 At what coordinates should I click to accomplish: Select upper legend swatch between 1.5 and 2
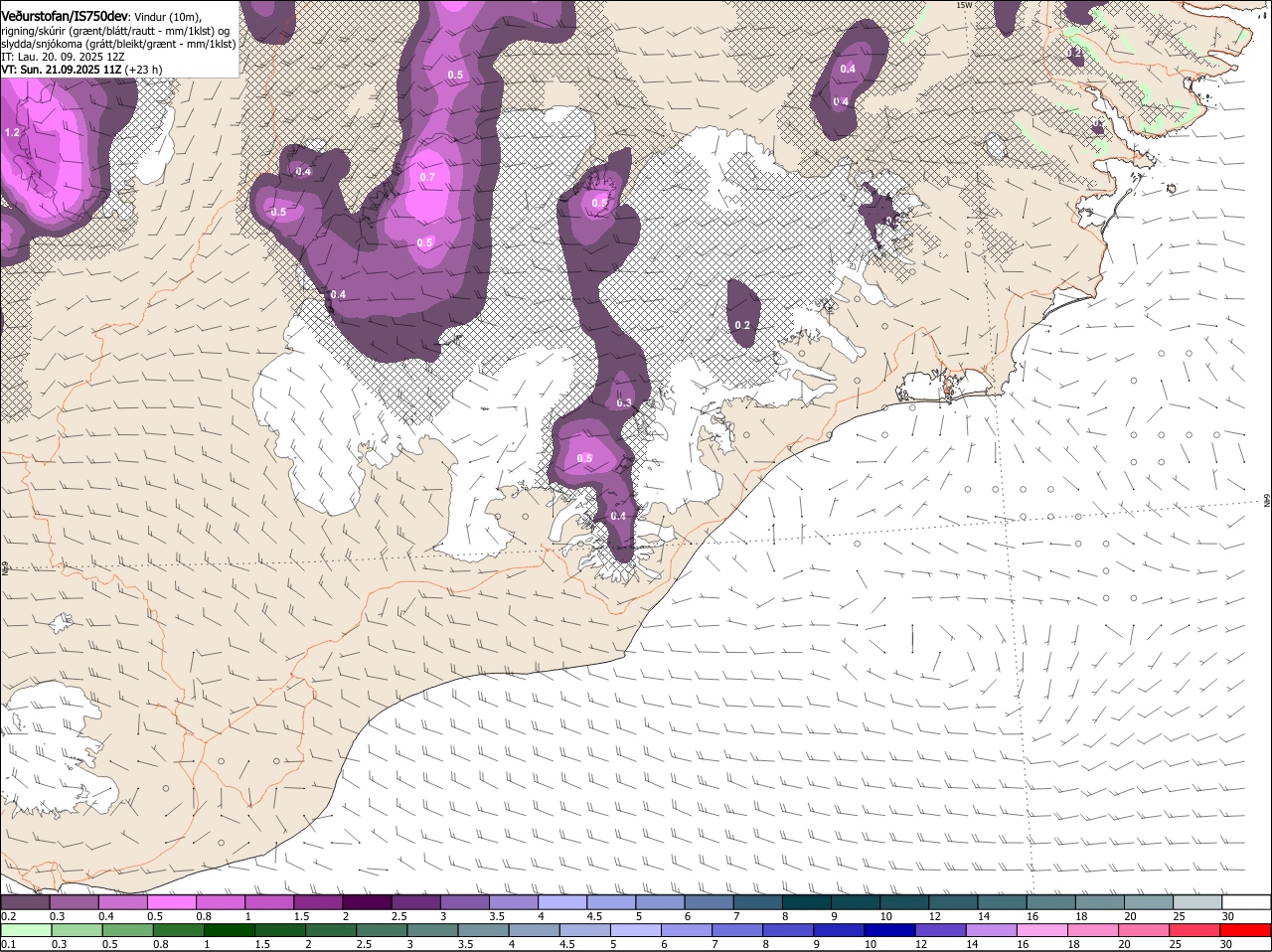[x=318, y=902]
